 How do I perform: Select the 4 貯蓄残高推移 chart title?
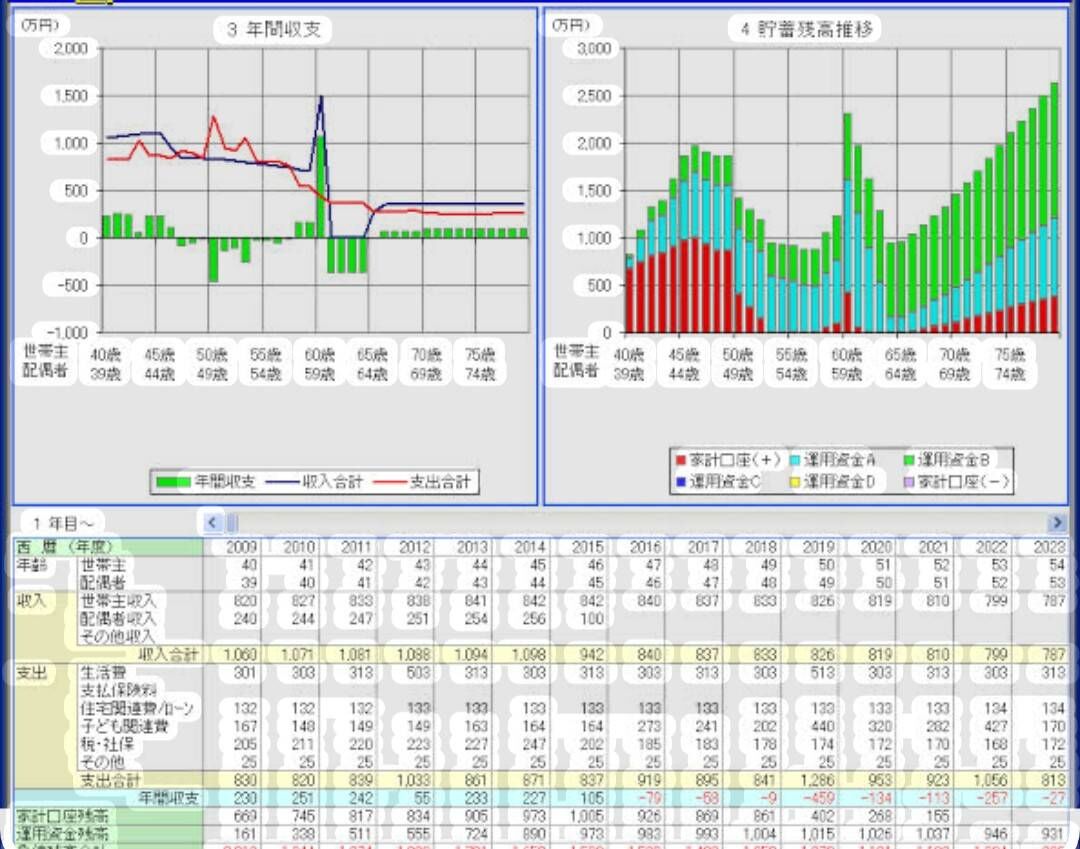coord(806,29)
